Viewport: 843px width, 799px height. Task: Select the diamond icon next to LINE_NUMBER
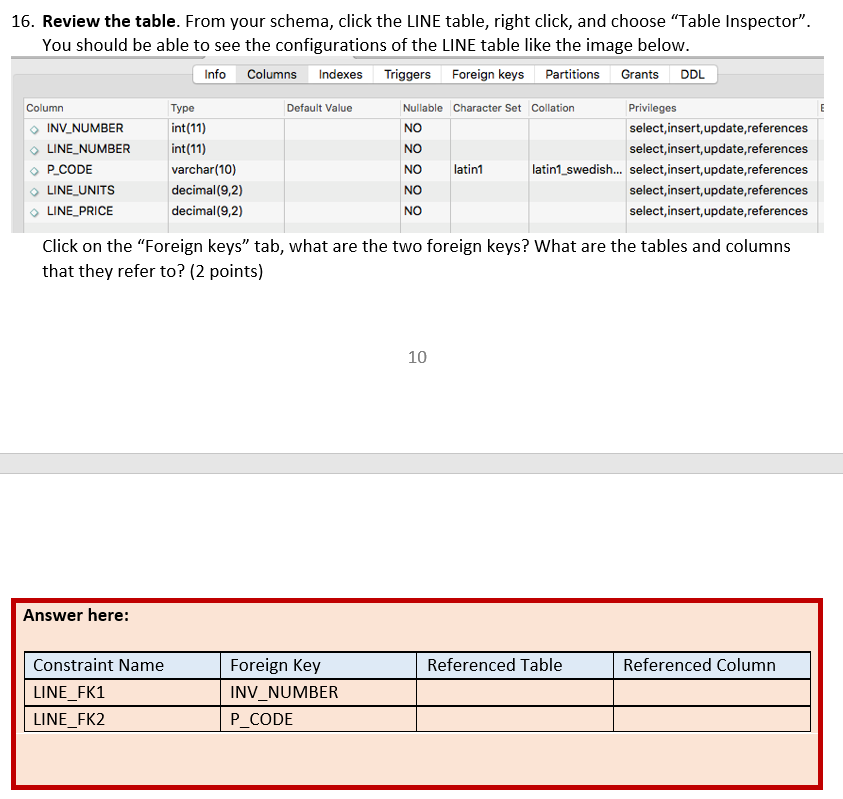click(33, 148)
